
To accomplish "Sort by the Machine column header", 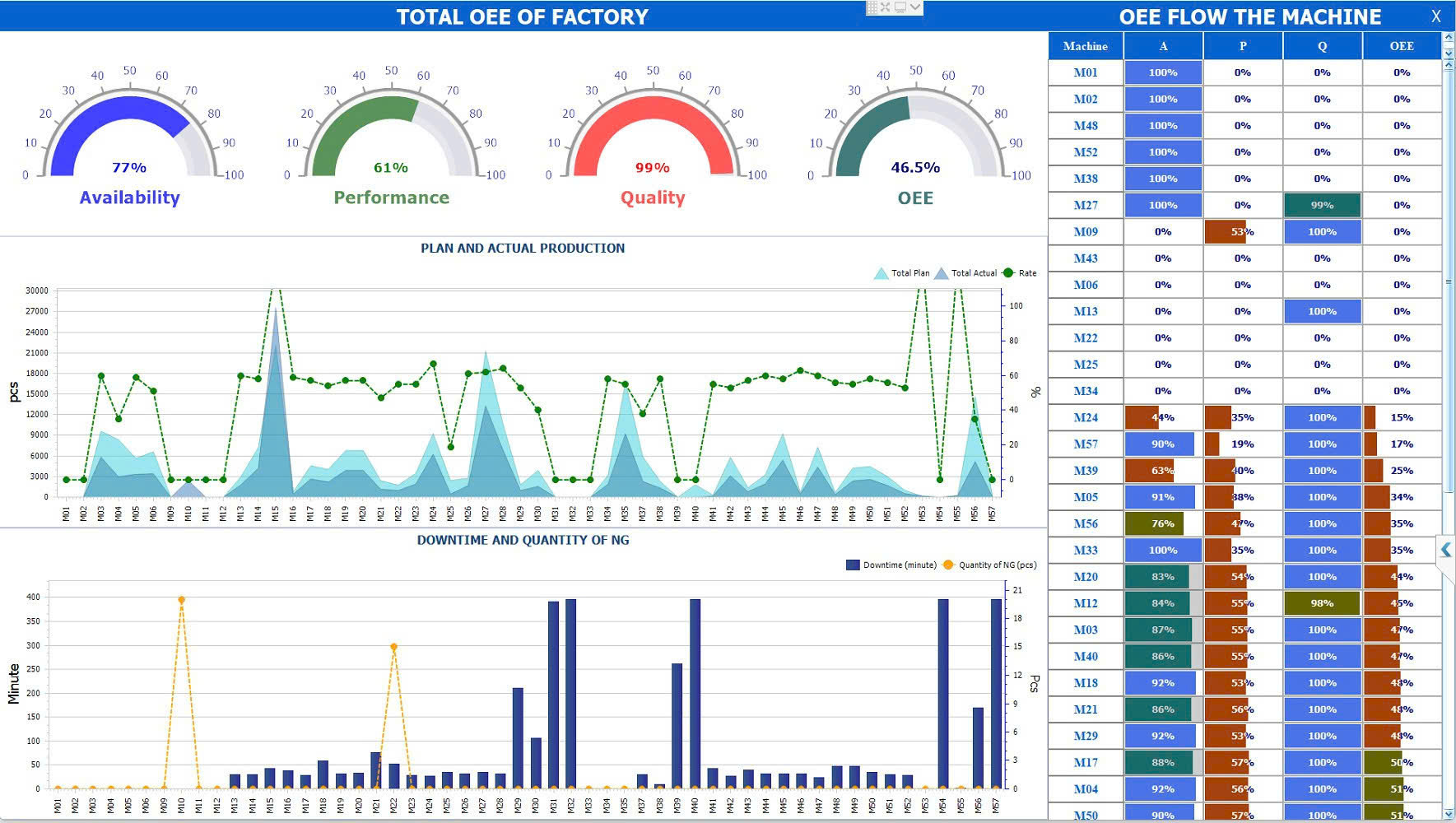I will click(x=1085, y=46).
